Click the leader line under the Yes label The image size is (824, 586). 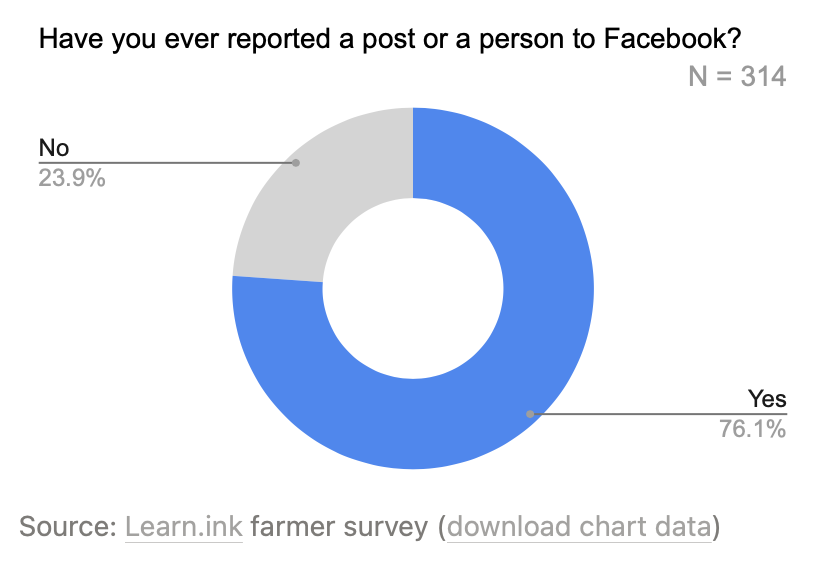[x=660, y=414]
